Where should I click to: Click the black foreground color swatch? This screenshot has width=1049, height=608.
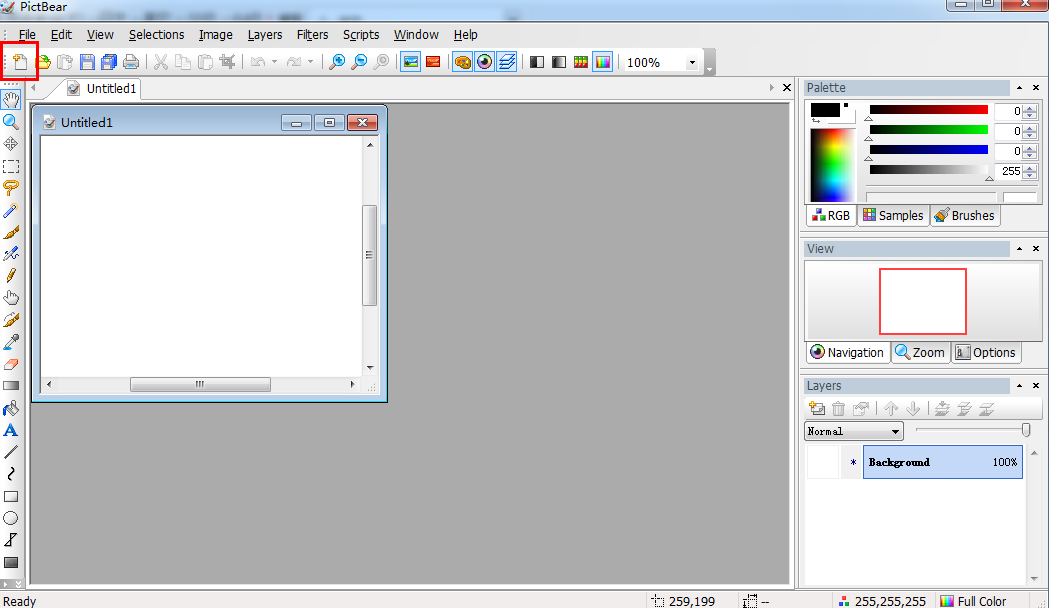(x=825, y=110)
